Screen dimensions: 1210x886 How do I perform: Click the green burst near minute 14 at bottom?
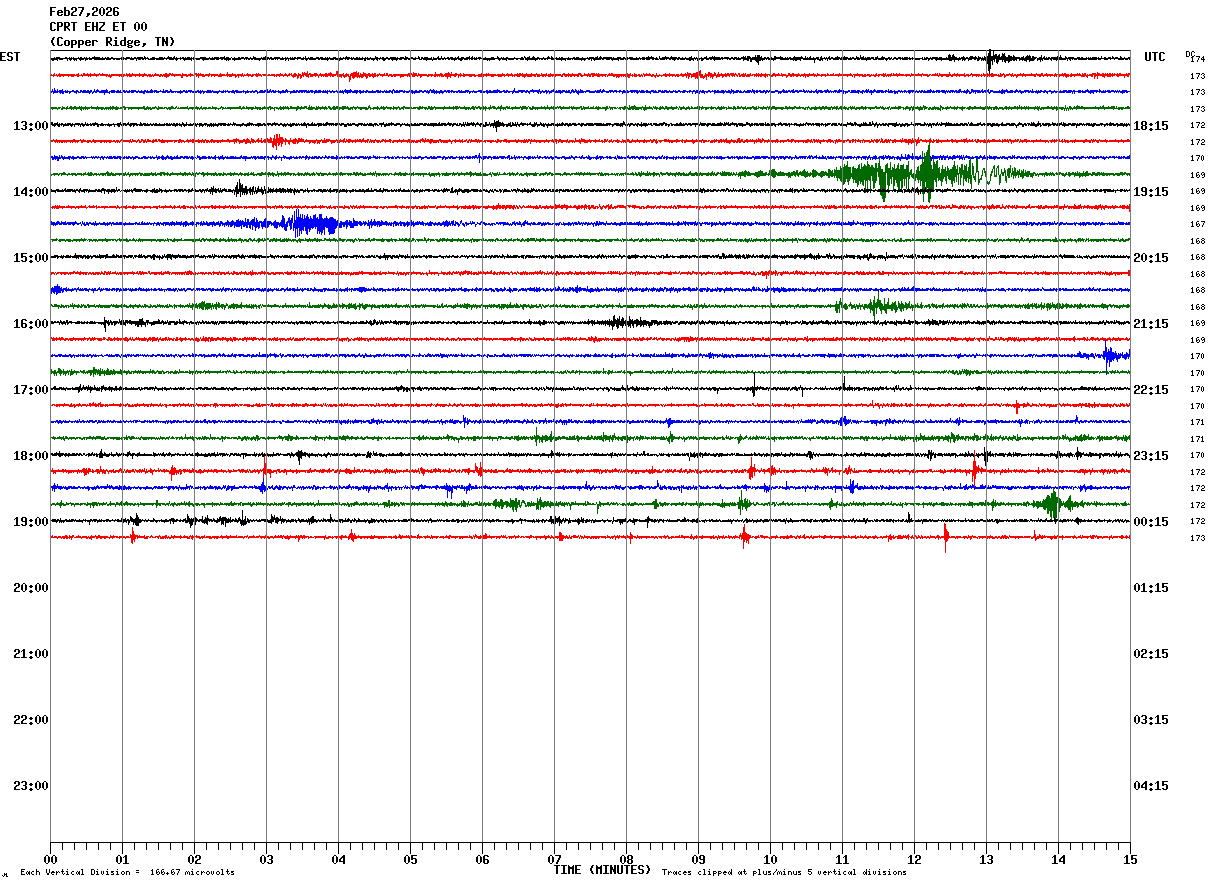coord(1053,504)
